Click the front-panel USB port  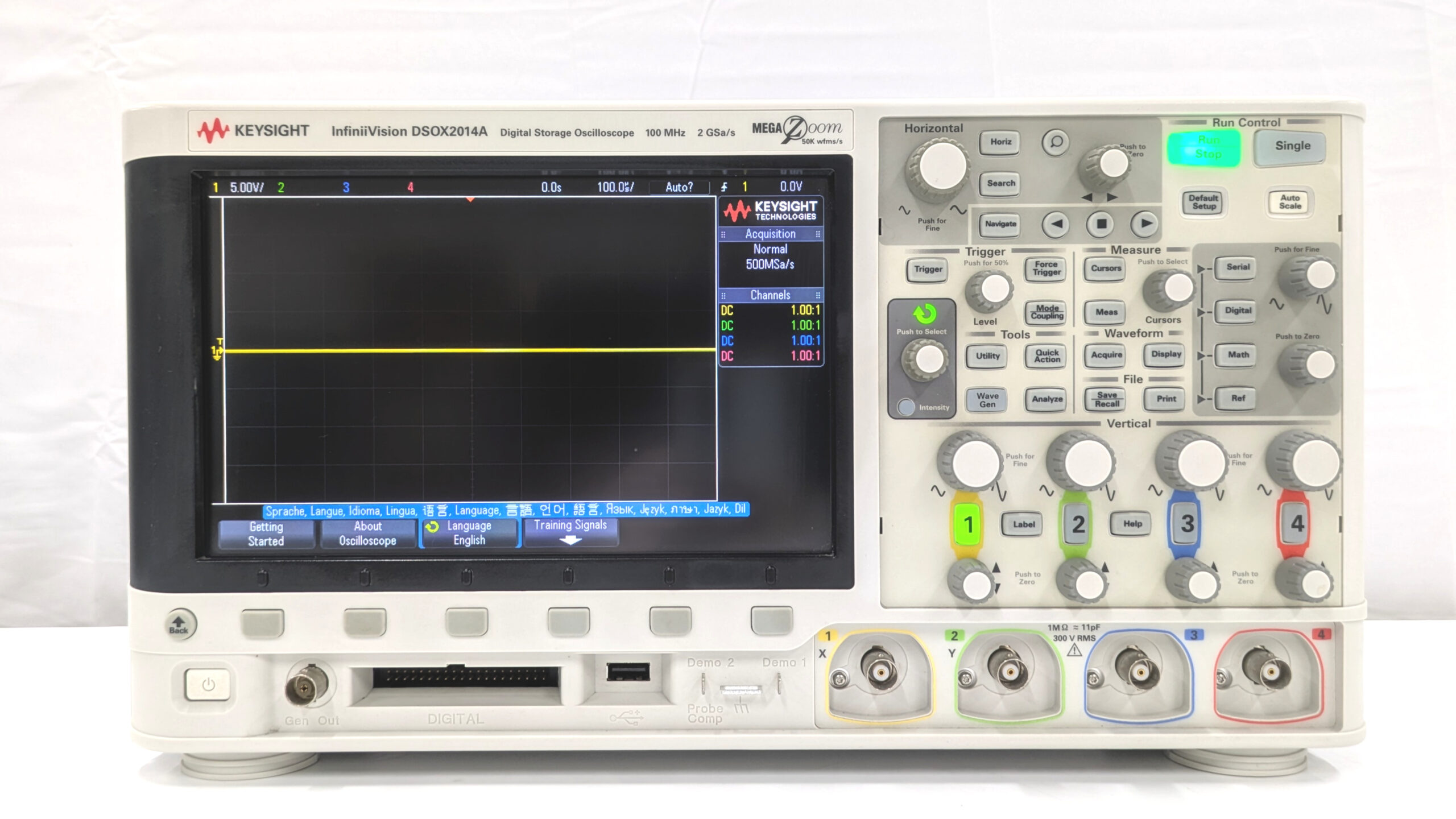628,671
